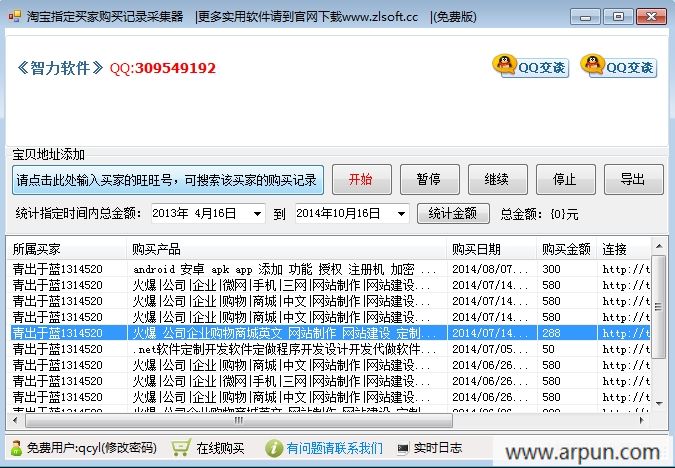The height and width of the screenshot is (468, 675).
Task: Click the 免费用户 user icon in the status bar
Action: (x=16, y=448)
